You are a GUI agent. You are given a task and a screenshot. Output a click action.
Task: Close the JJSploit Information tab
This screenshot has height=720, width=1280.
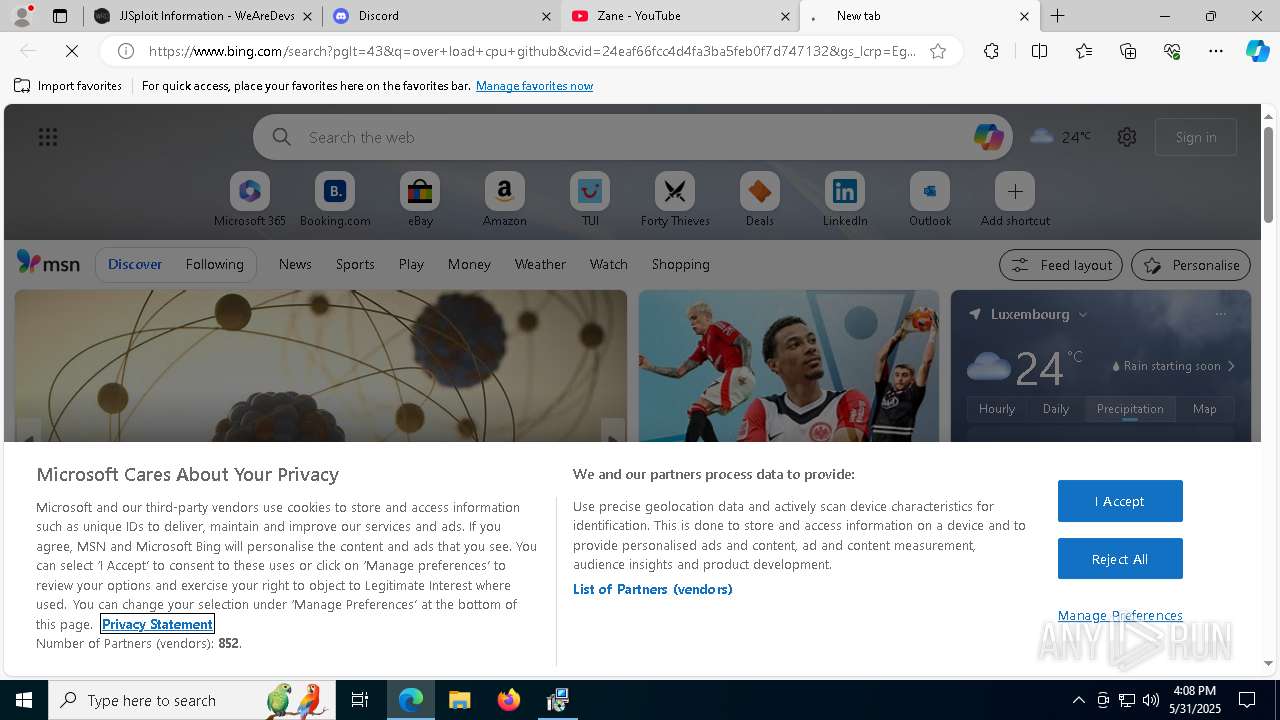point(307,16)
